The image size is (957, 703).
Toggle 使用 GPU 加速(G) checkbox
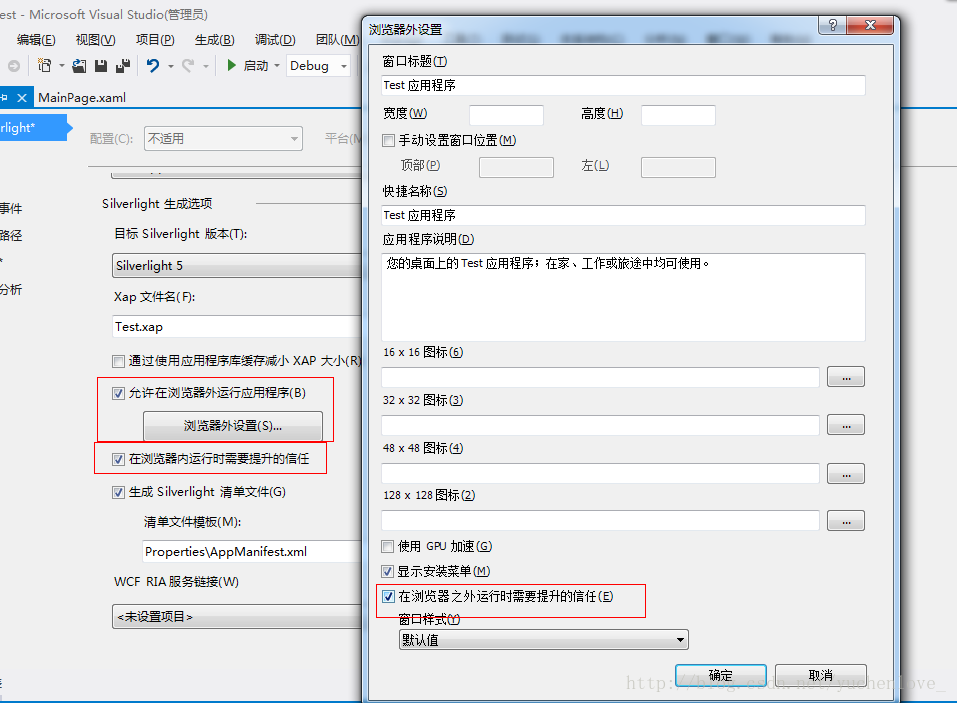[388, 546]
